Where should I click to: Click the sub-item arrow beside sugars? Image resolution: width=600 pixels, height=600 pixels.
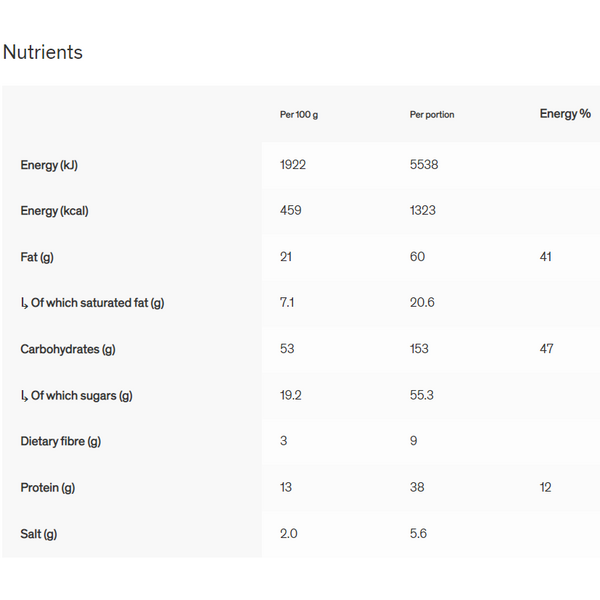24,396
